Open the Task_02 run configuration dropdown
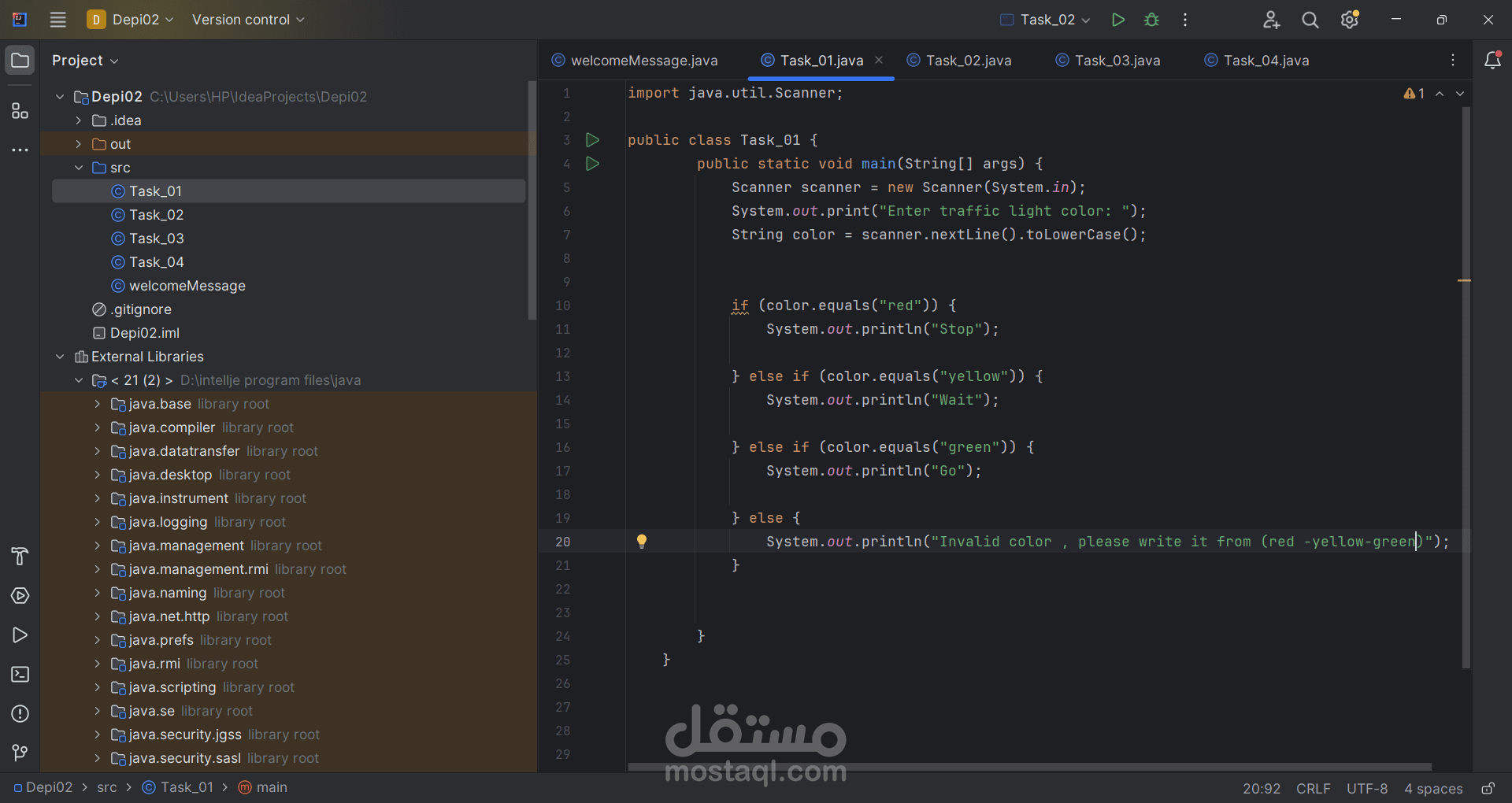 (x=1046, y=20)
